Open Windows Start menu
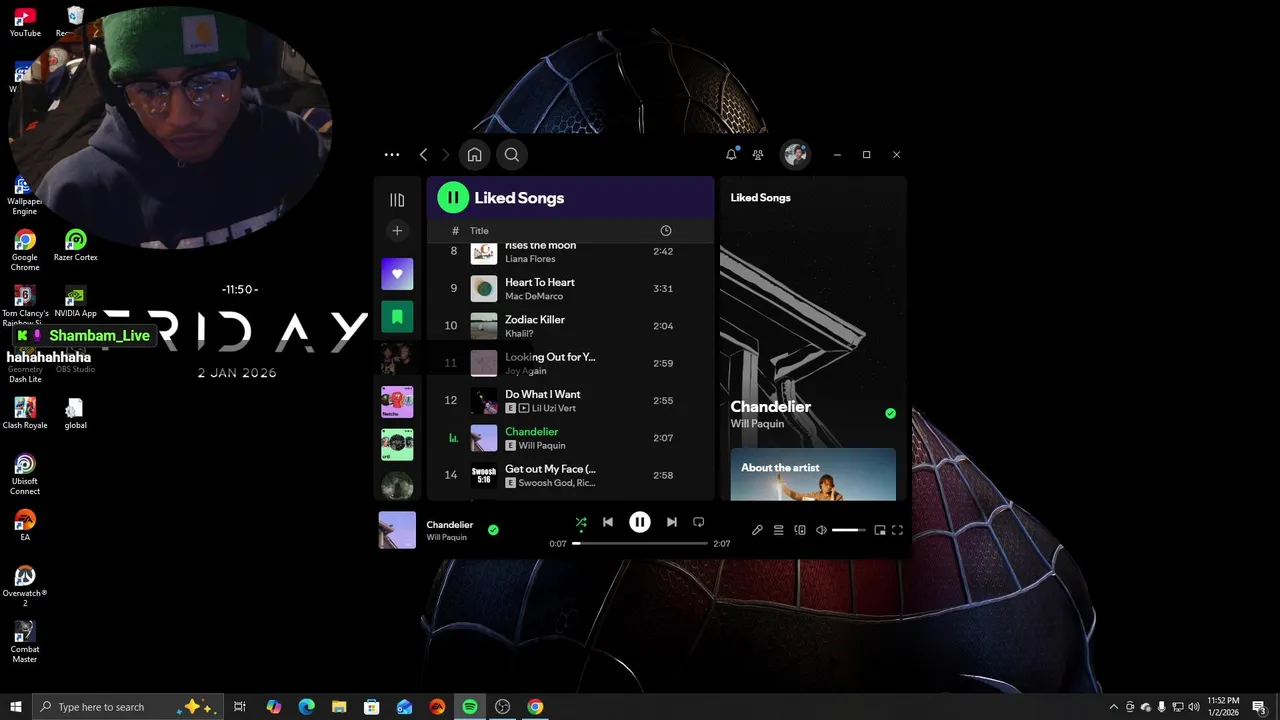The image size is (1280, 720). (15, 707)
